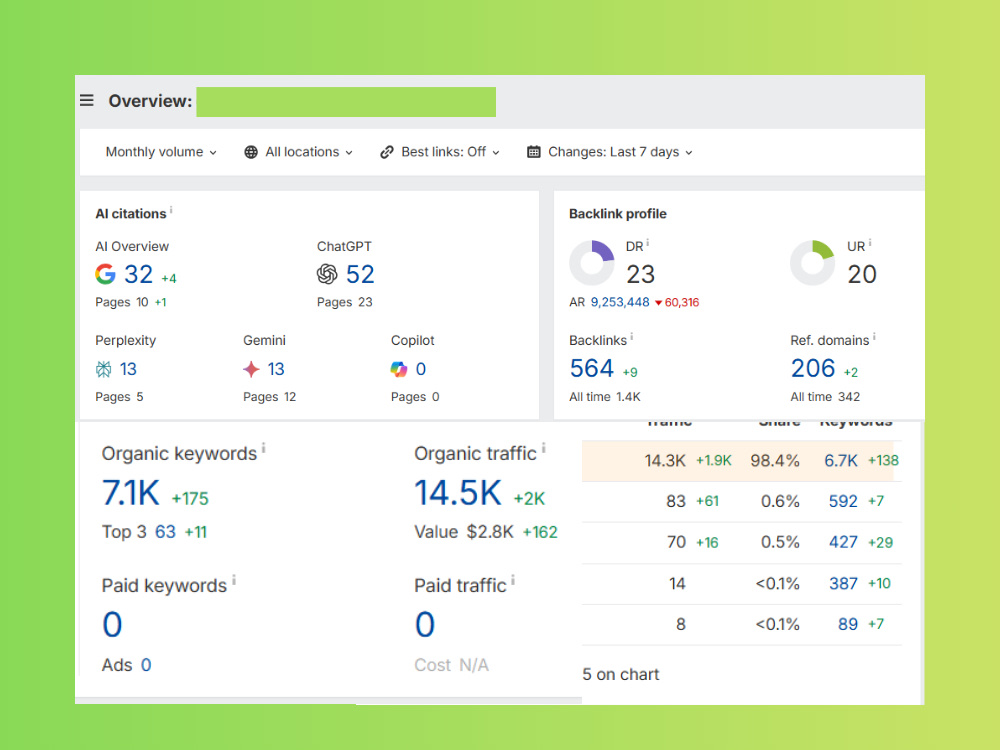Screen dimensions: 1000x750
Task: Open the Gemini citations count 13
Action: click(x=276, y=369)
